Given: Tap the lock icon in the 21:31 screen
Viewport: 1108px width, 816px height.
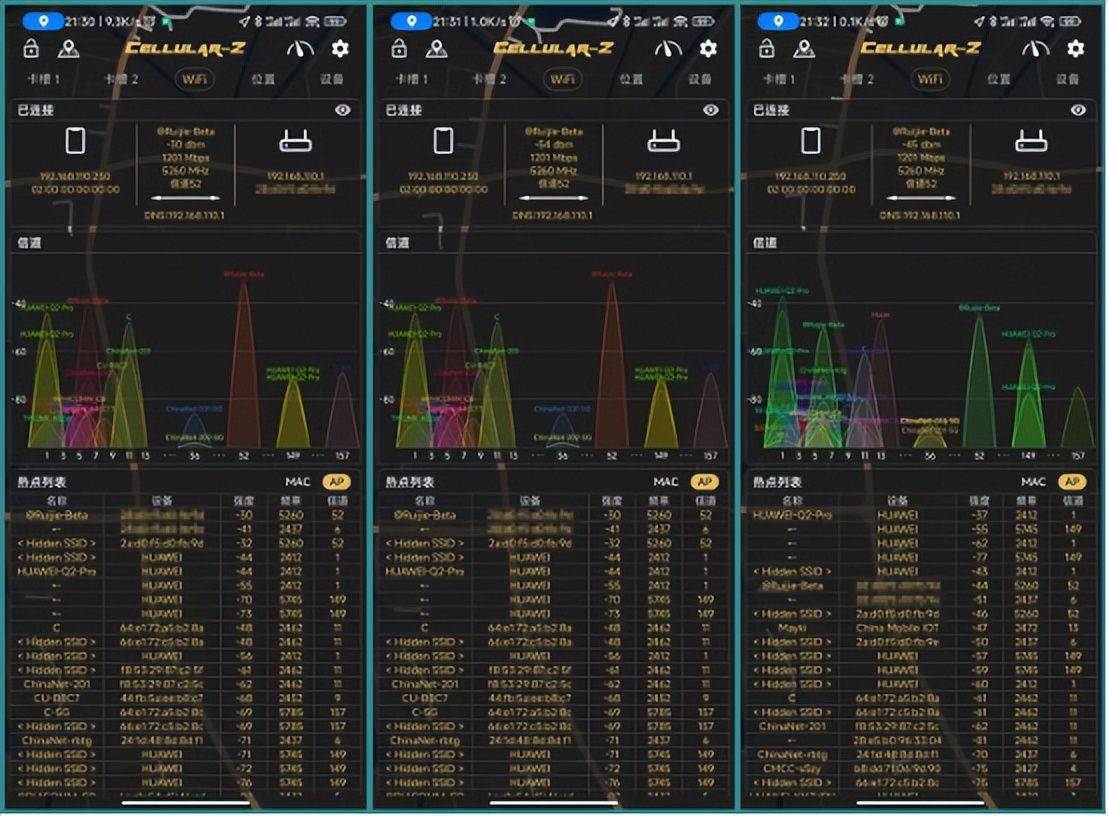Looking at the screenshot, I should 399,48.
